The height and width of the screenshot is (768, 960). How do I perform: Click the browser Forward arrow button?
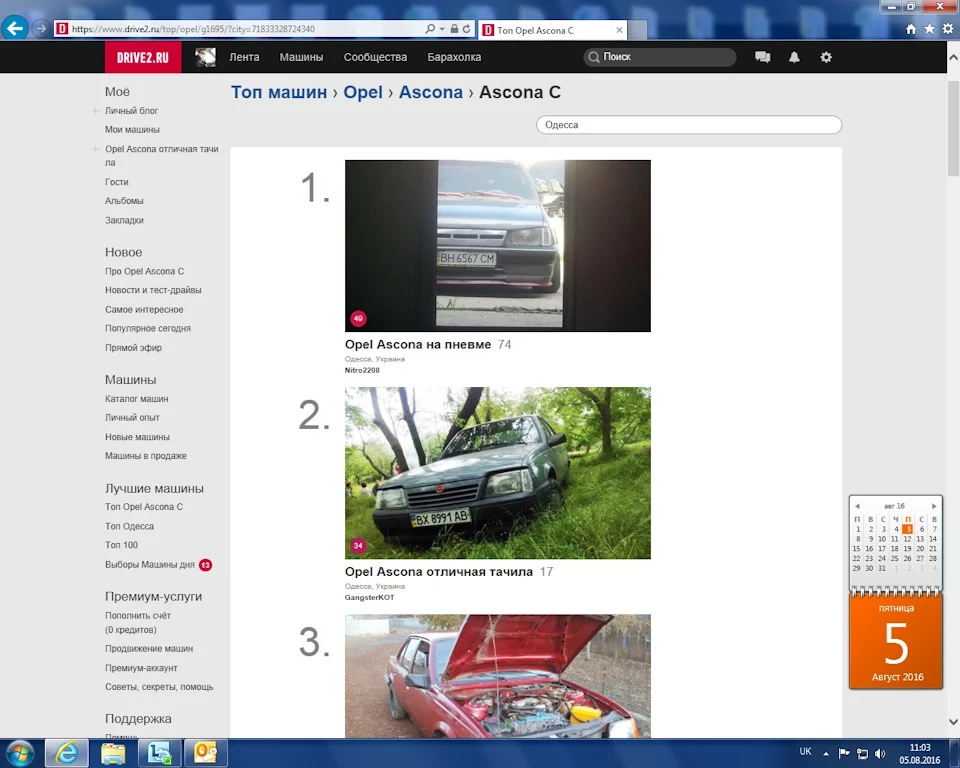tap(41, 28)
